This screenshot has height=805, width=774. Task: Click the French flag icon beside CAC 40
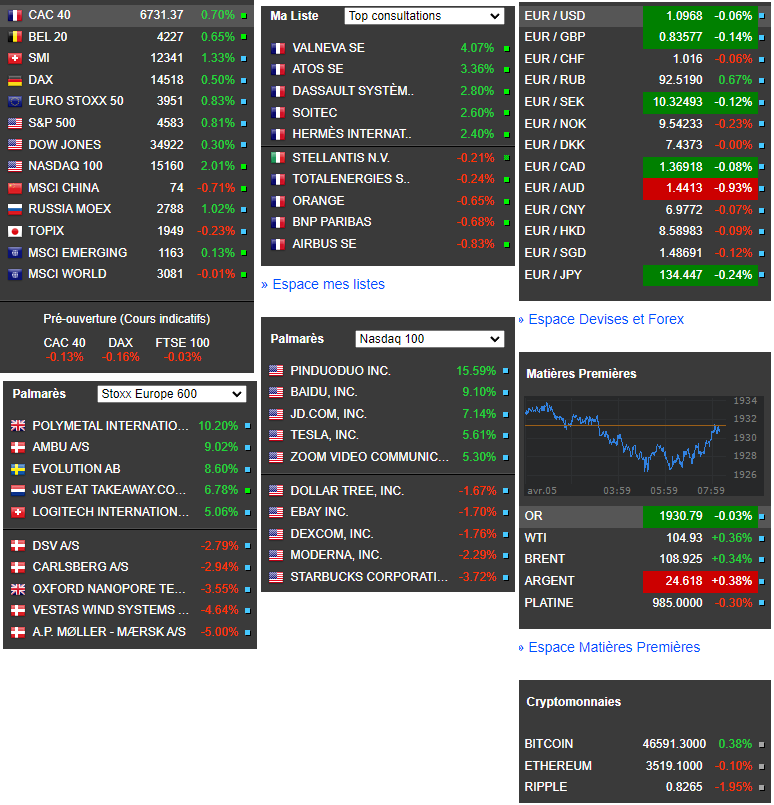tap(15, 15)
